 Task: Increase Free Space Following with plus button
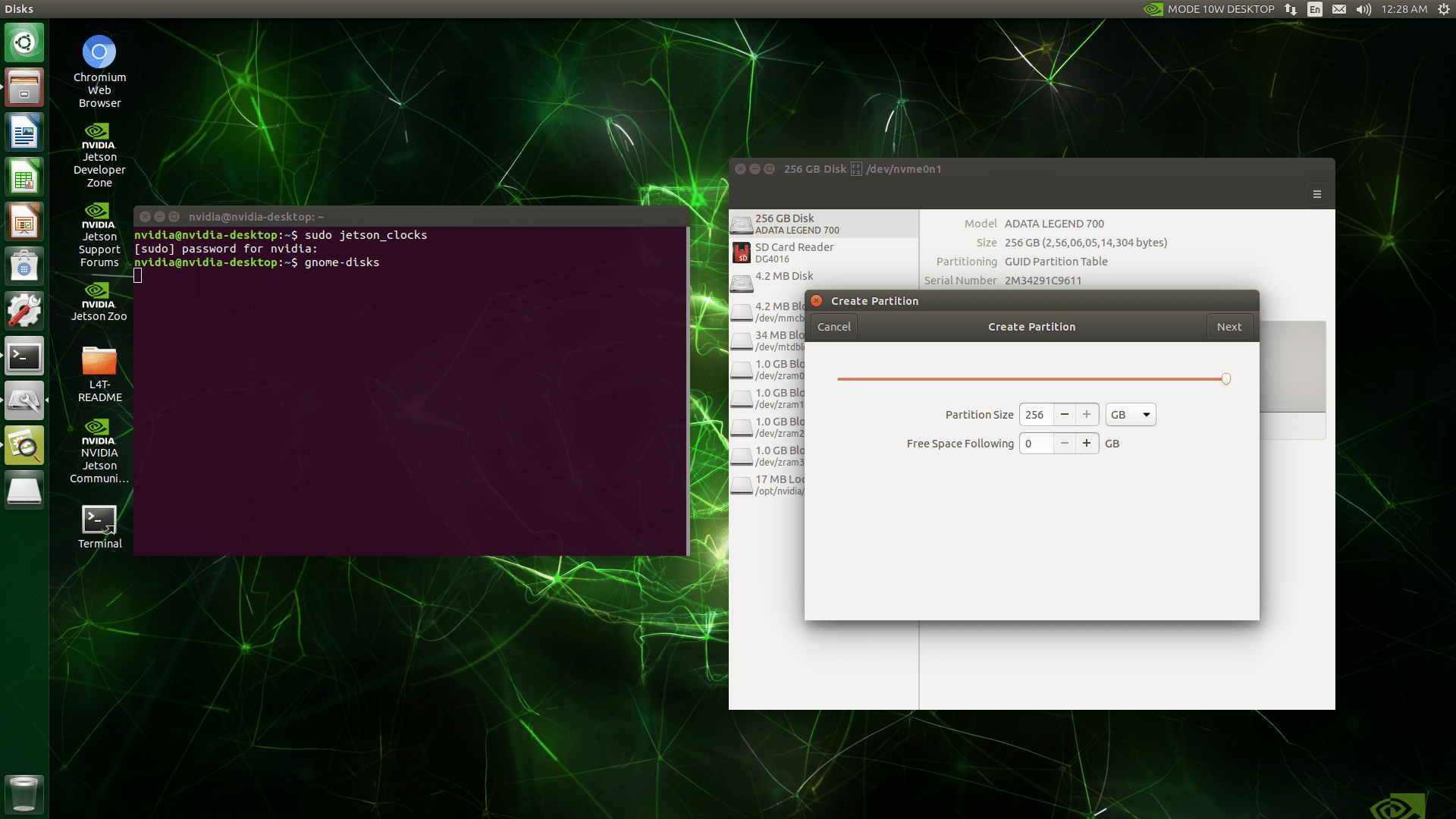tap(1087, 444)
